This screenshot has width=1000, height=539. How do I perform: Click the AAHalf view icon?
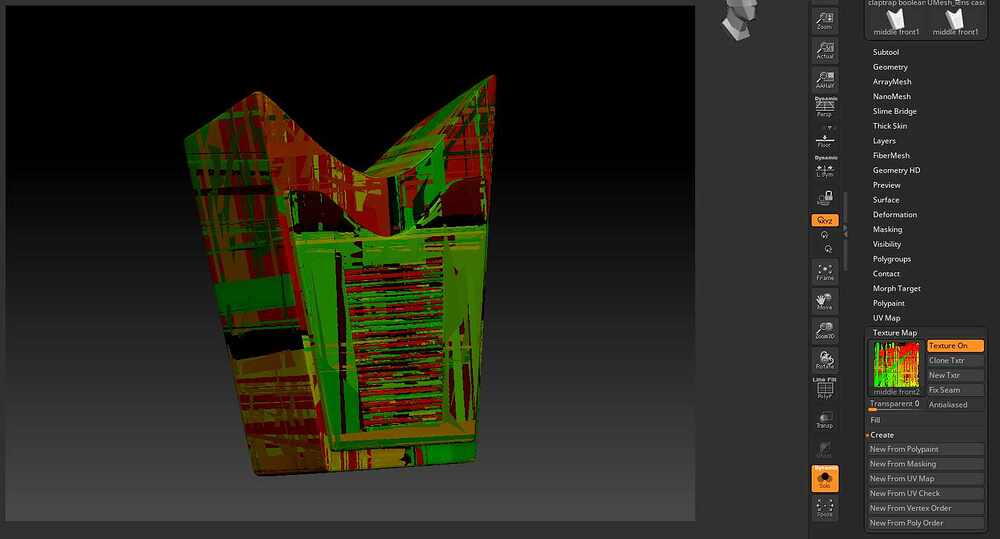tap(825, 80)
